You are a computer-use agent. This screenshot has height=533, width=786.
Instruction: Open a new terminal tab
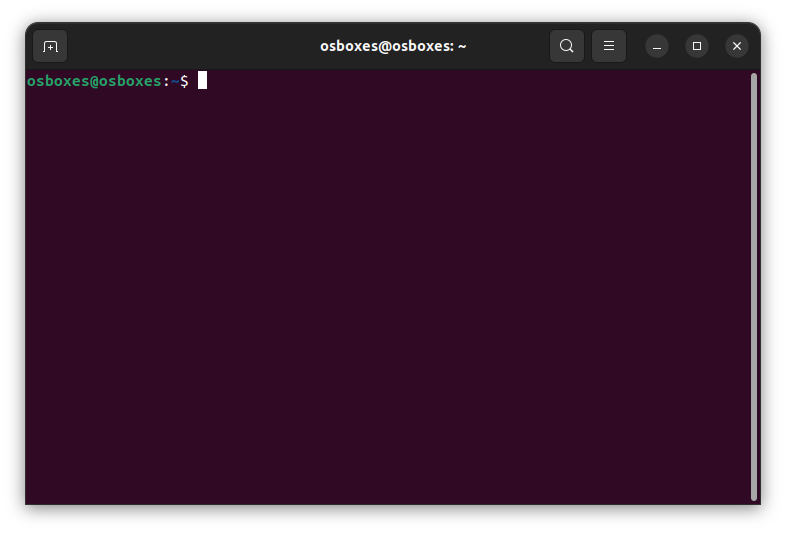coord(50,46)
